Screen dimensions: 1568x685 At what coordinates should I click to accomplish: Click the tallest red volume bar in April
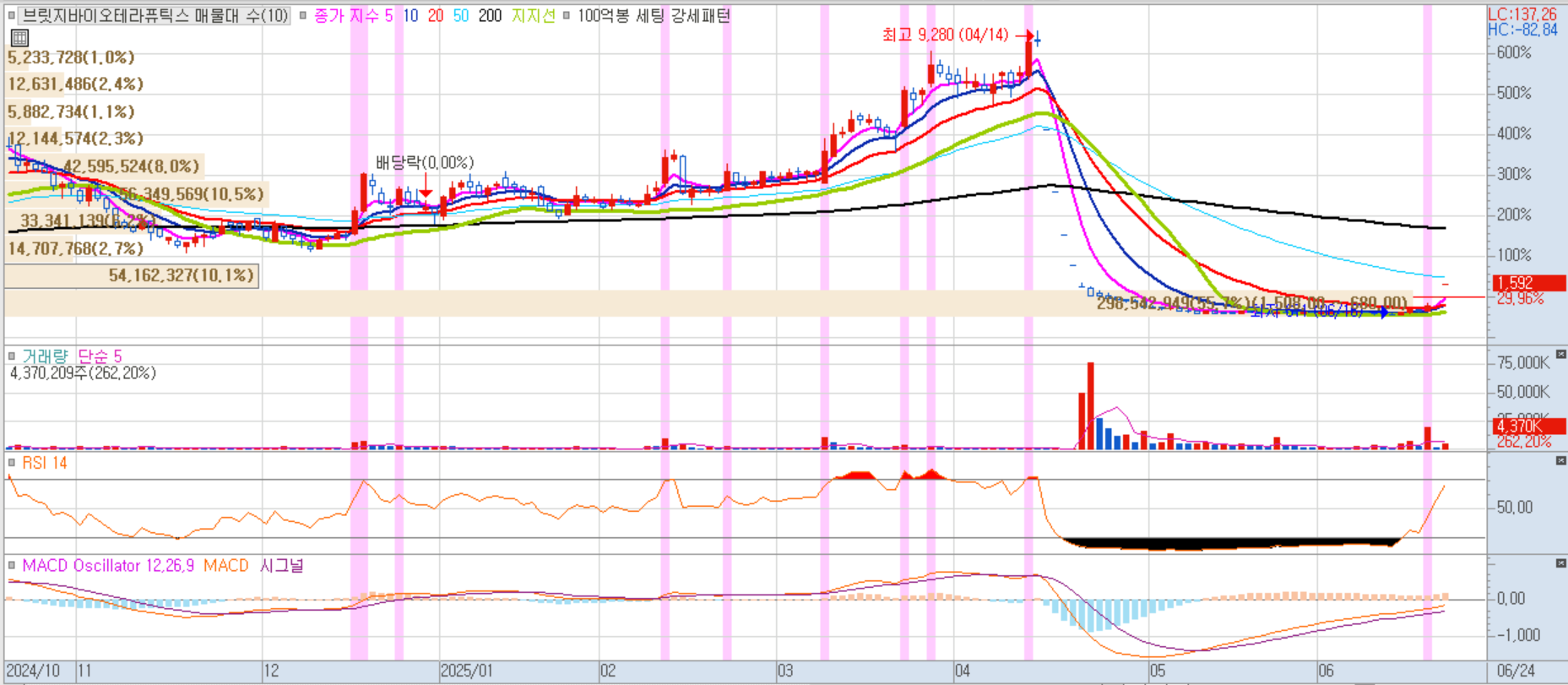coord(1090,405)
